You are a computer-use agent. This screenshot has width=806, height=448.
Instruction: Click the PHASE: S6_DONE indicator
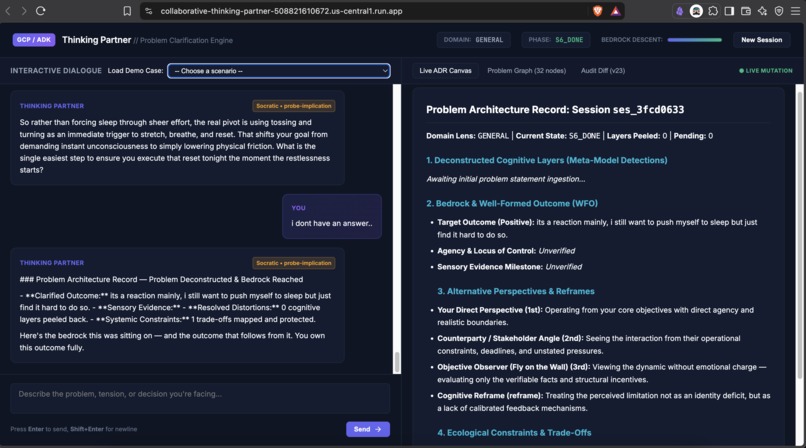coord(556,40)
